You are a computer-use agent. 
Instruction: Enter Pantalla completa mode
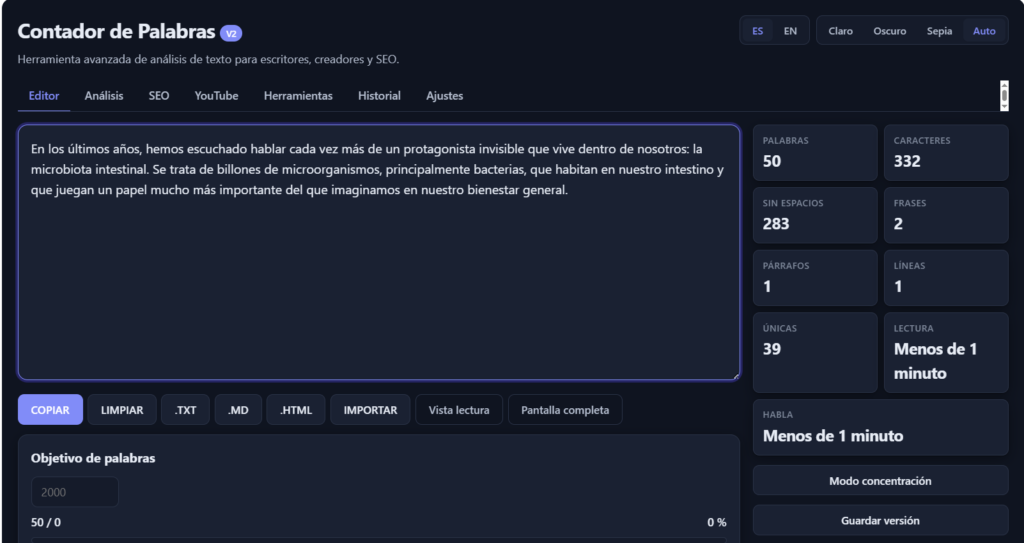pos(565,410)
